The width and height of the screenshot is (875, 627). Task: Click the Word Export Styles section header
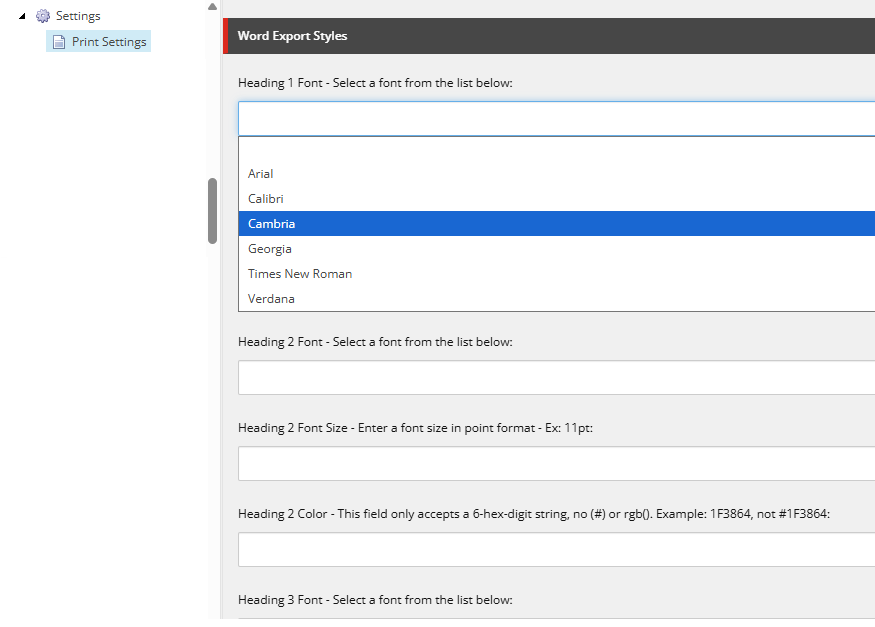tap(549, 36)
